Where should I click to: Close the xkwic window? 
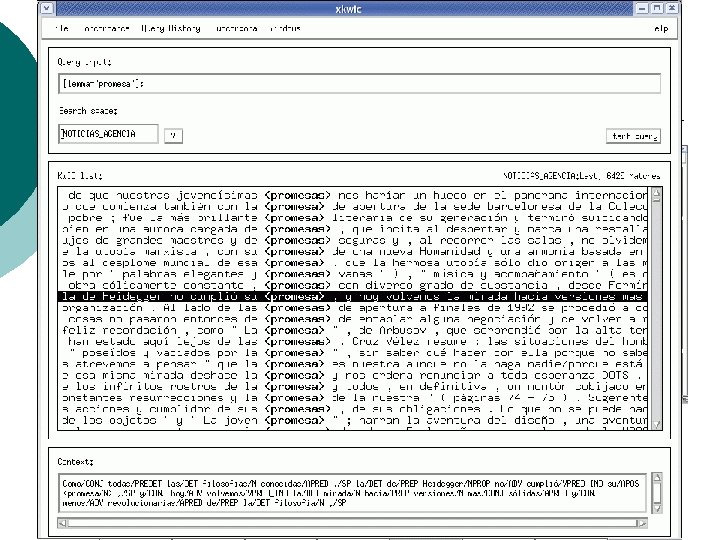672,8
